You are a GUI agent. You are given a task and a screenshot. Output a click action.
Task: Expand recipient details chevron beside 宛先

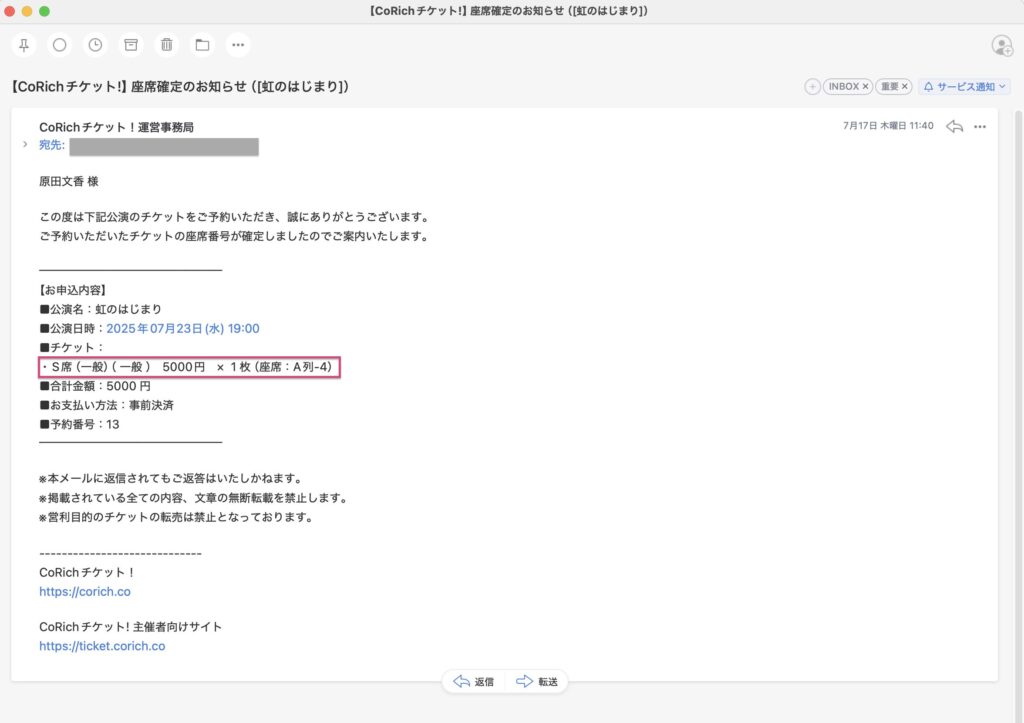[x=25, y=145]
